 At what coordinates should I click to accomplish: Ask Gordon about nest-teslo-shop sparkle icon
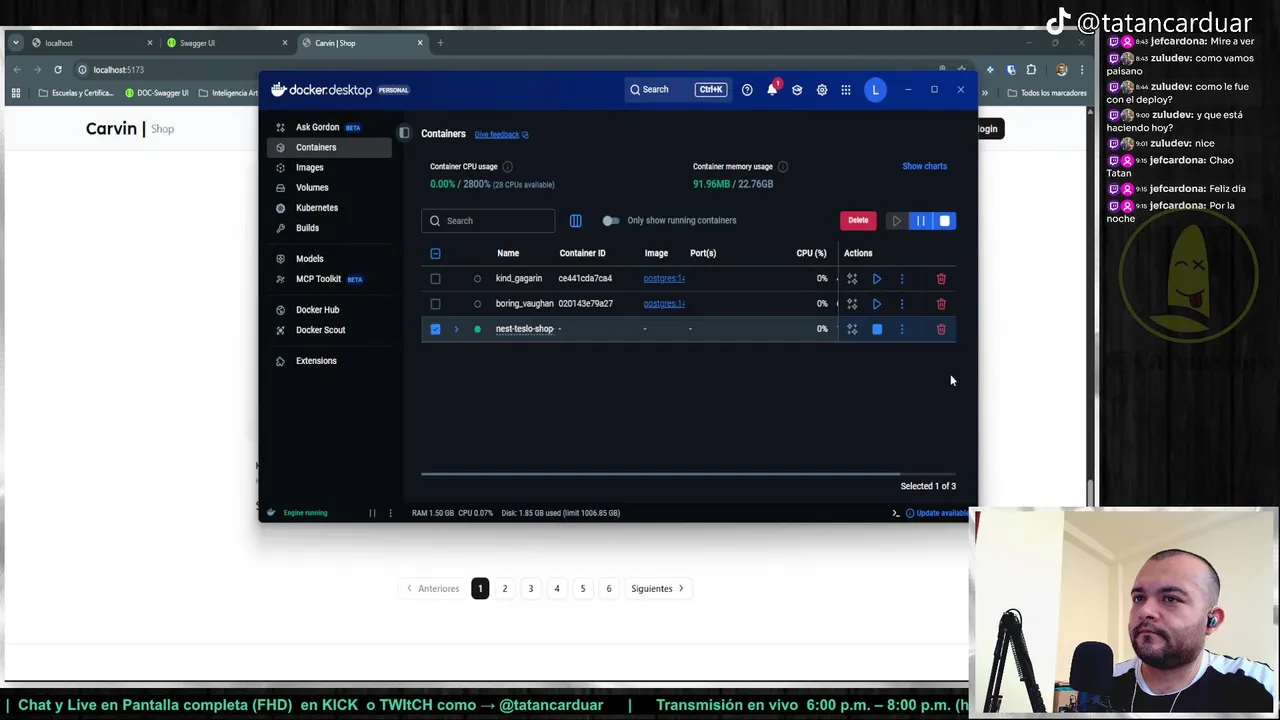(852, 329)
